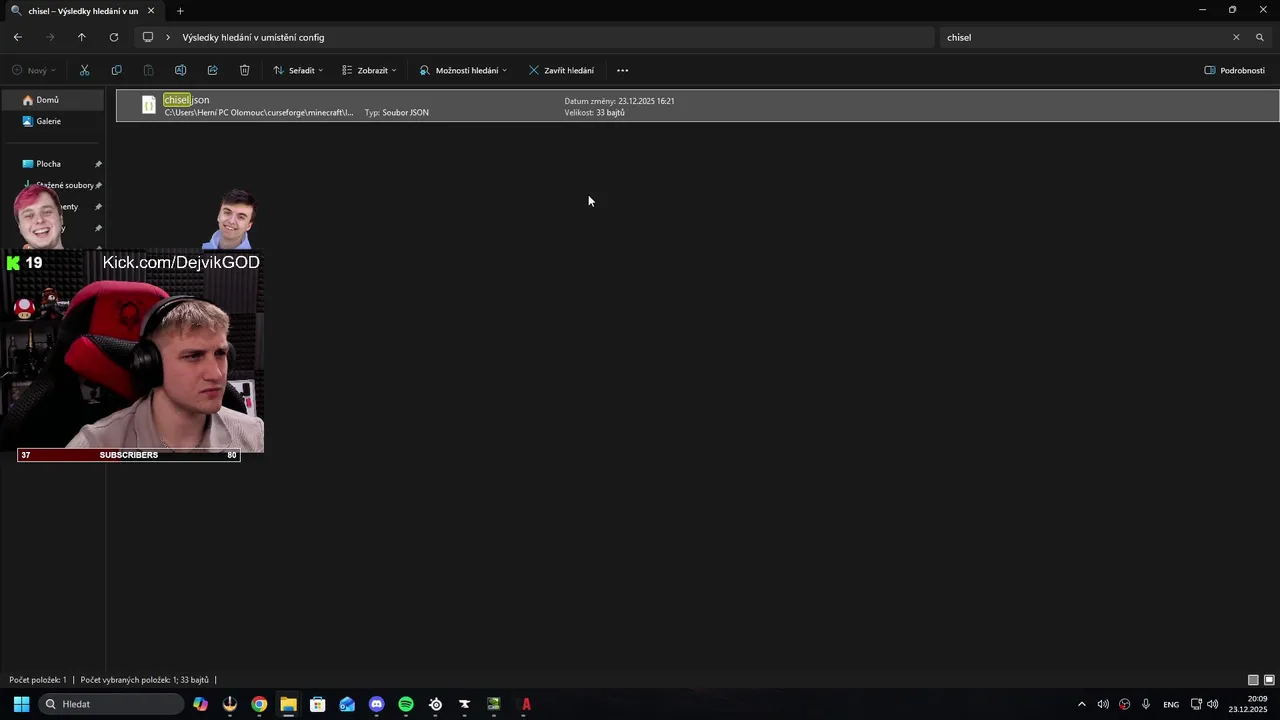
Task: Click Zavřít hledání button
Action: (x=561, y=70)
